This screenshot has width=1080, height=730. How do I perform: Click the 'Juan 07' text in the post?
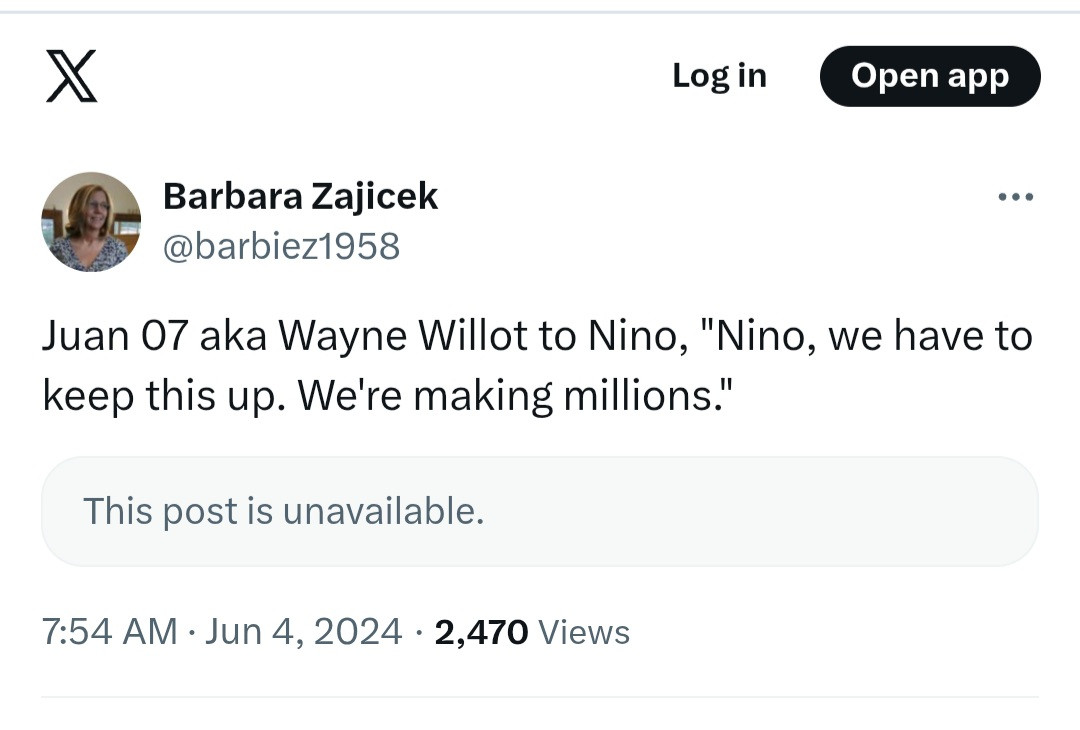coord(115,336)
